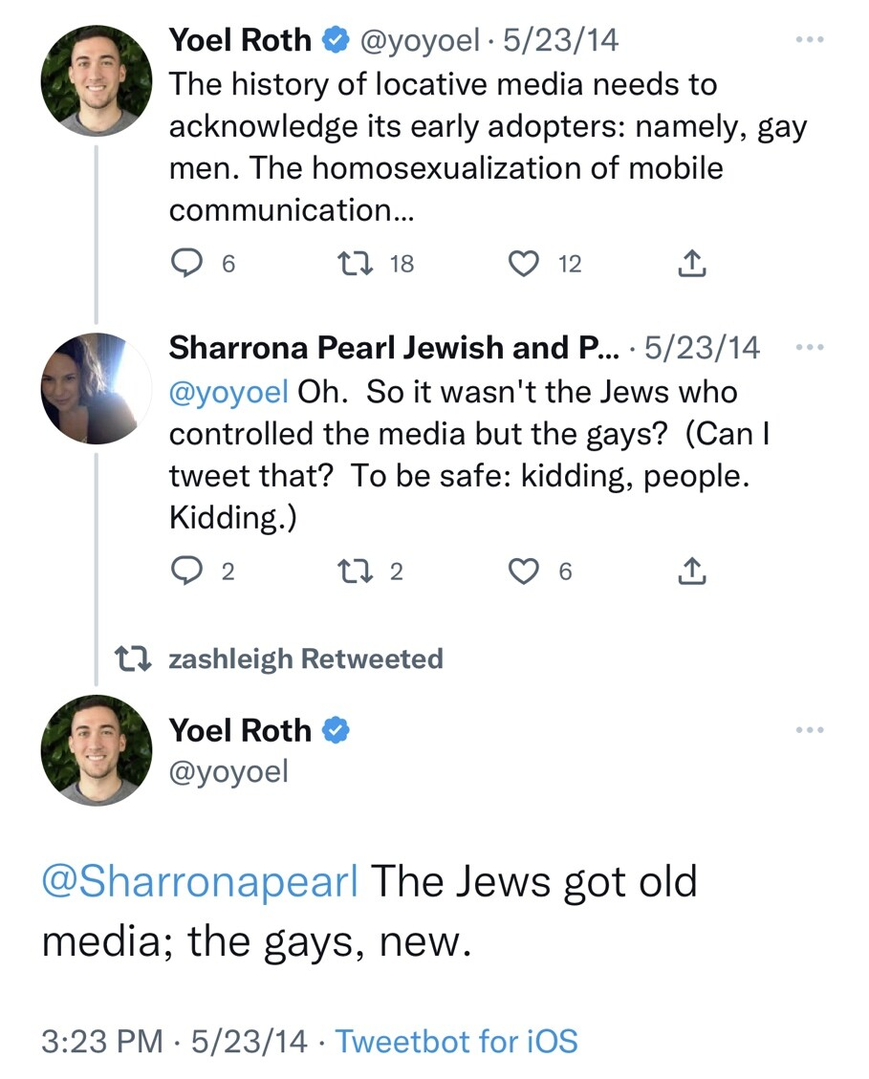Like Sharrona Pearl's tweet

tap(522, 571)
